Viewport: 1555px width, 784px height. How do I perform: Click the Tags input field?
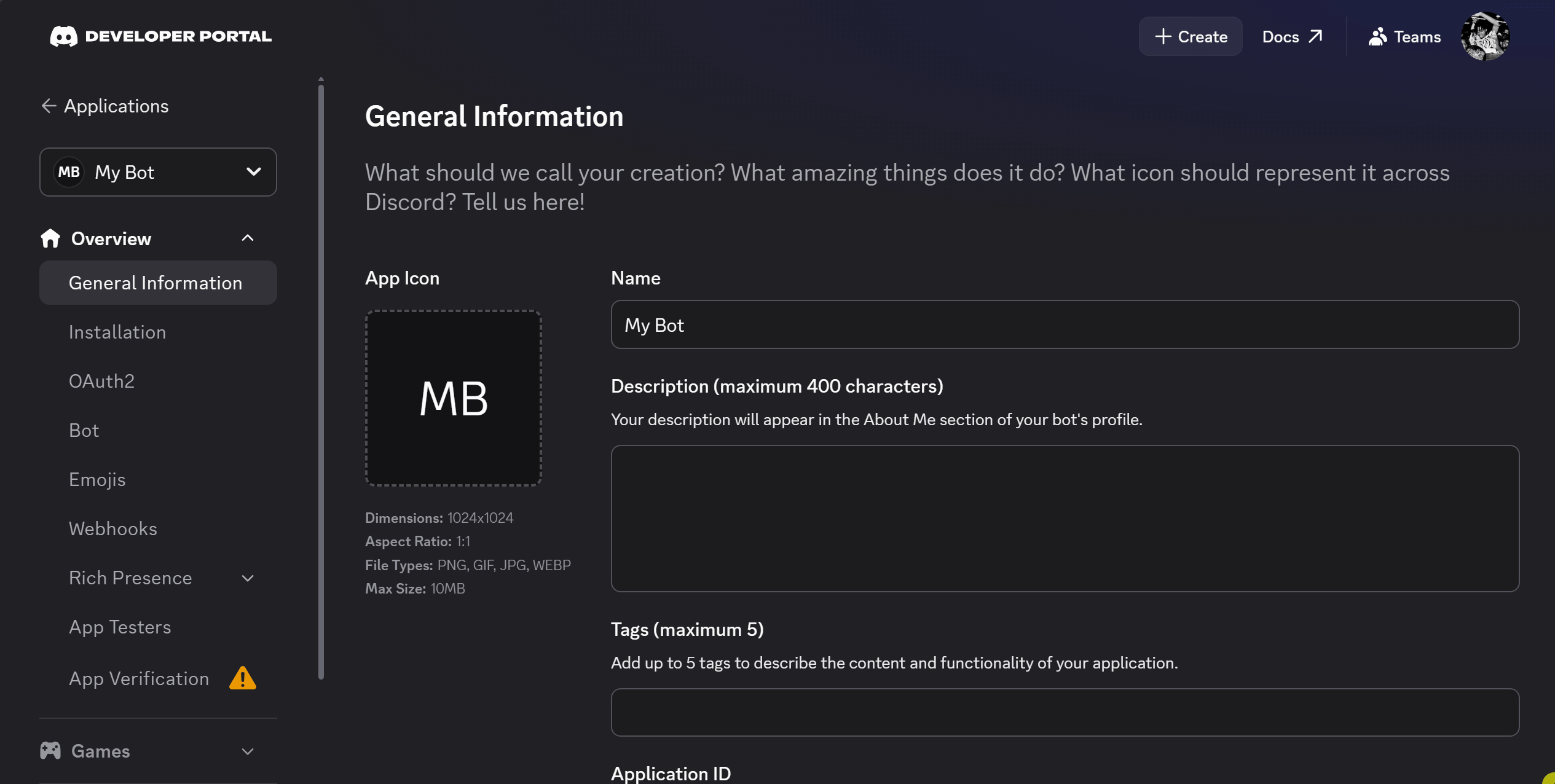(1065, 712)
